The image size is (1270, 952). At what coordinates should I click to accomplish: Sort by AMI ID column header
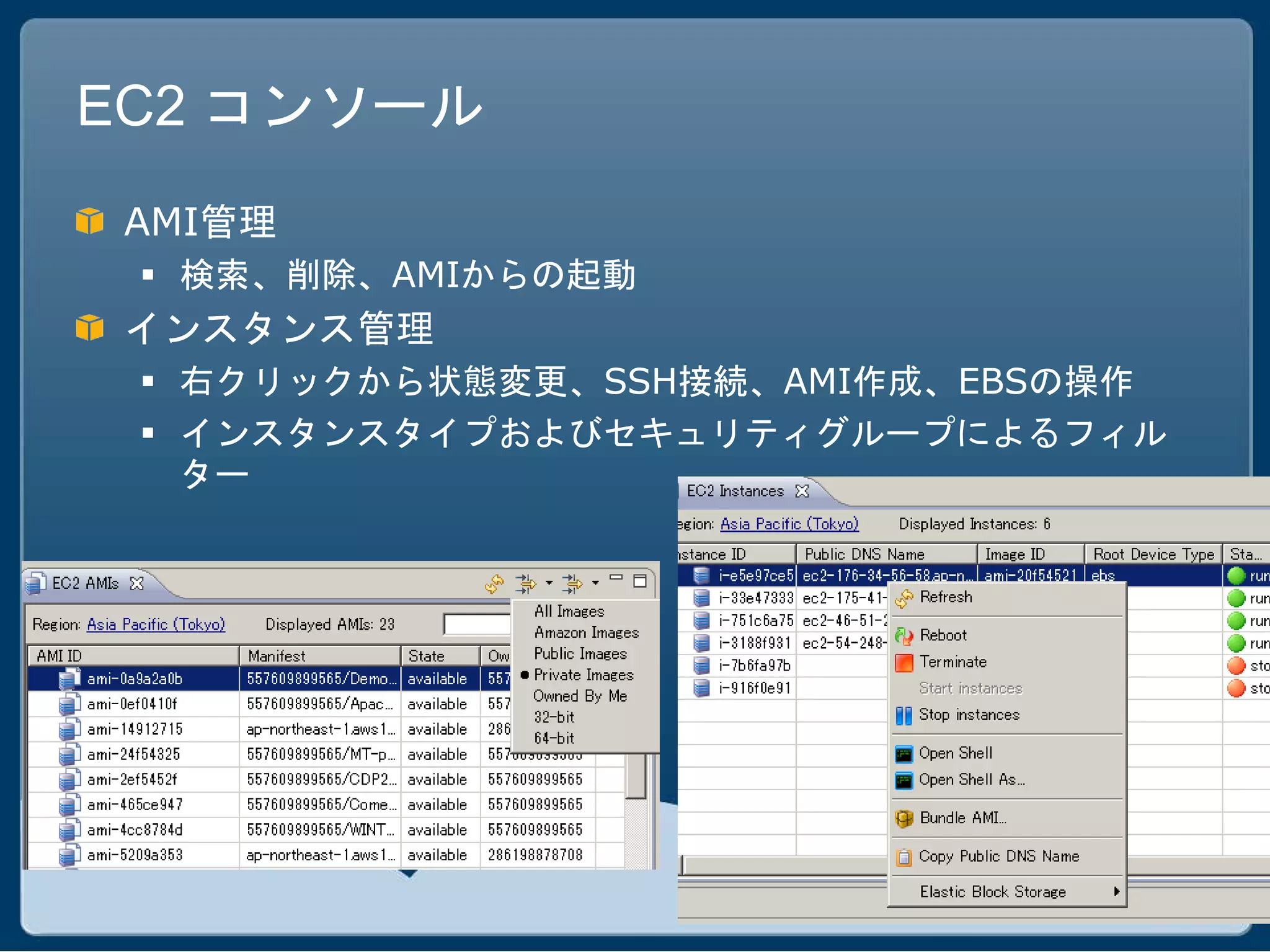click(x=133, y=656)
